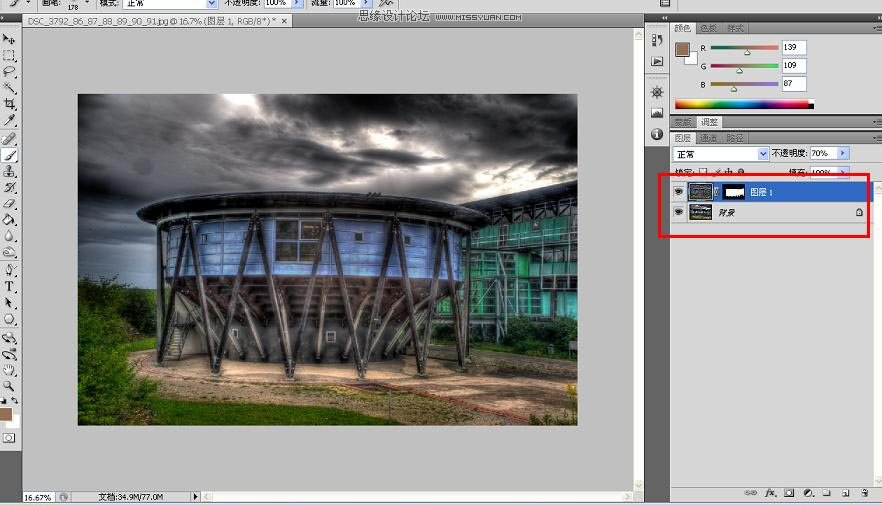Hide the 图层 1 layer

pyautogui.click(x=678, y=192)
